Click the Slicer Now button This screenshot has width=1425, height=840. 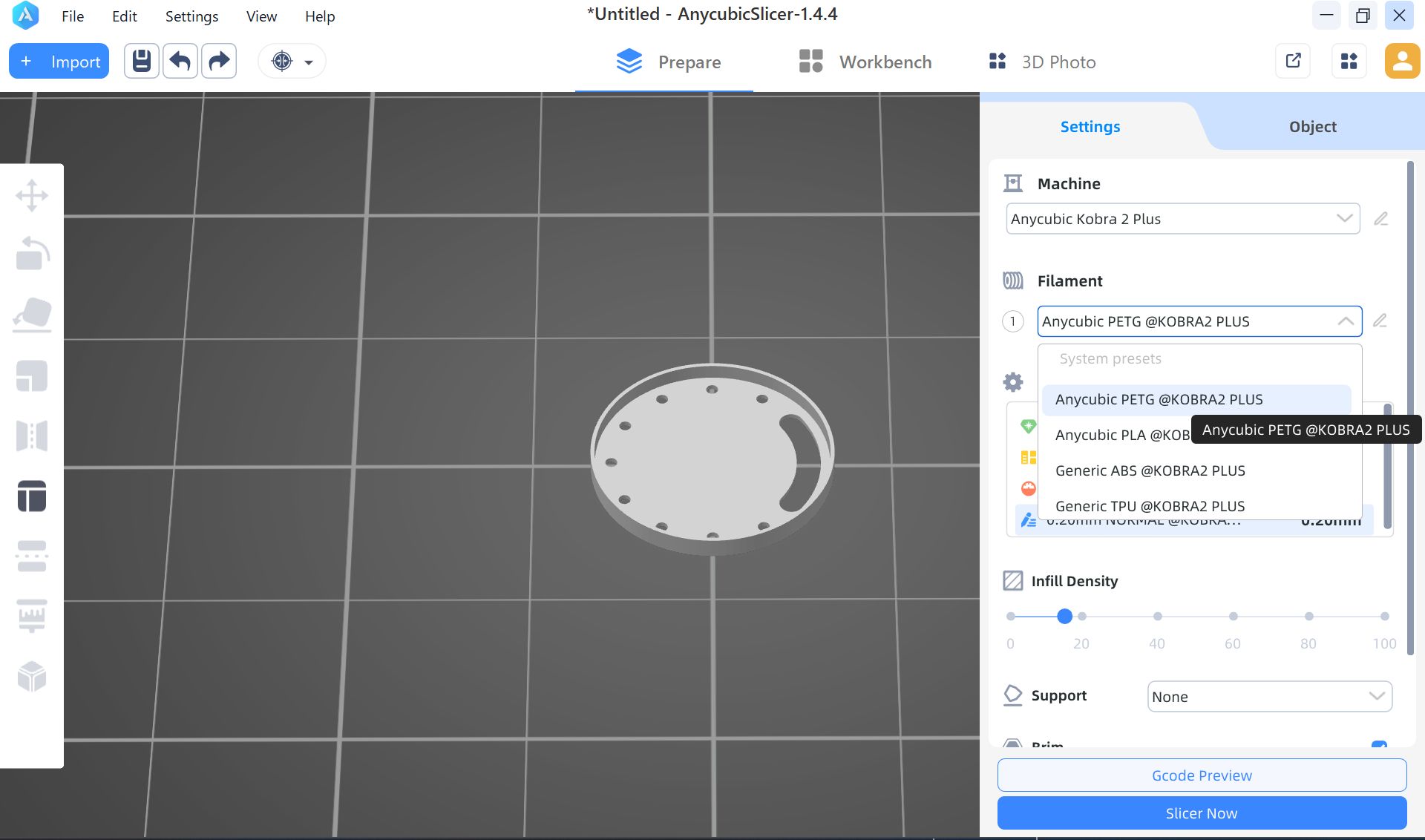pyautogui.click(x=1202, y=813)
